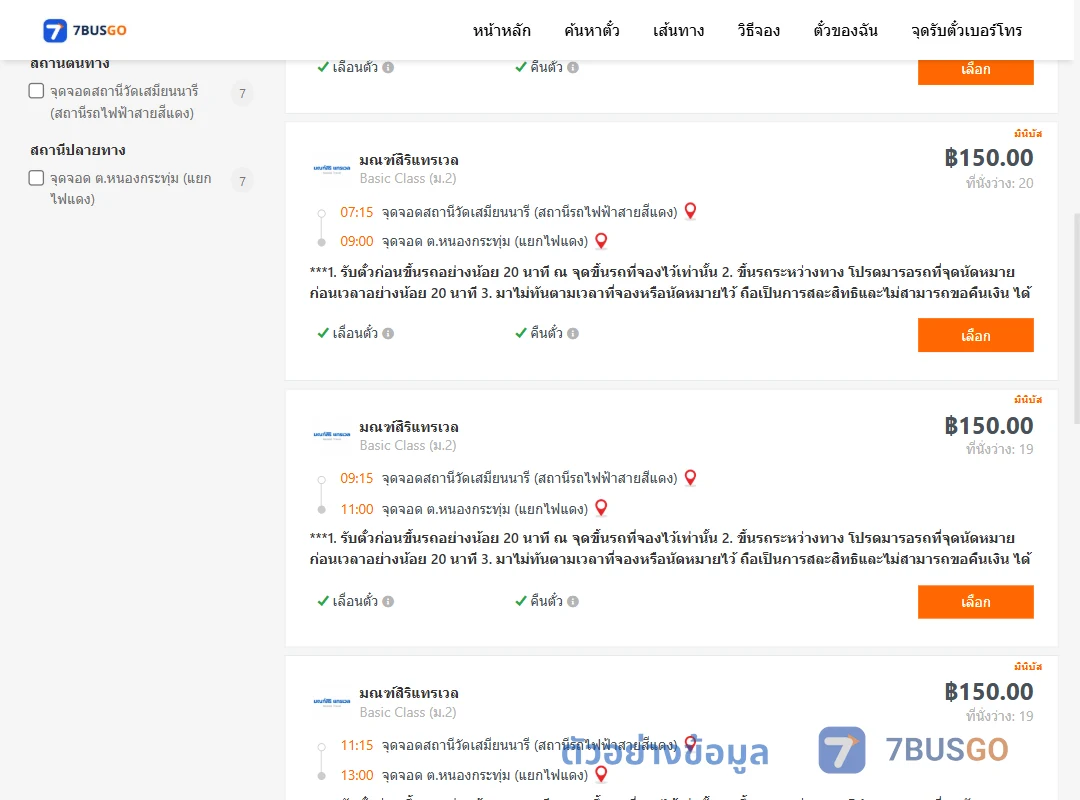Click the 07:15 departure time text
Screen dimensions: 1080x800
[x=356, y=212]
